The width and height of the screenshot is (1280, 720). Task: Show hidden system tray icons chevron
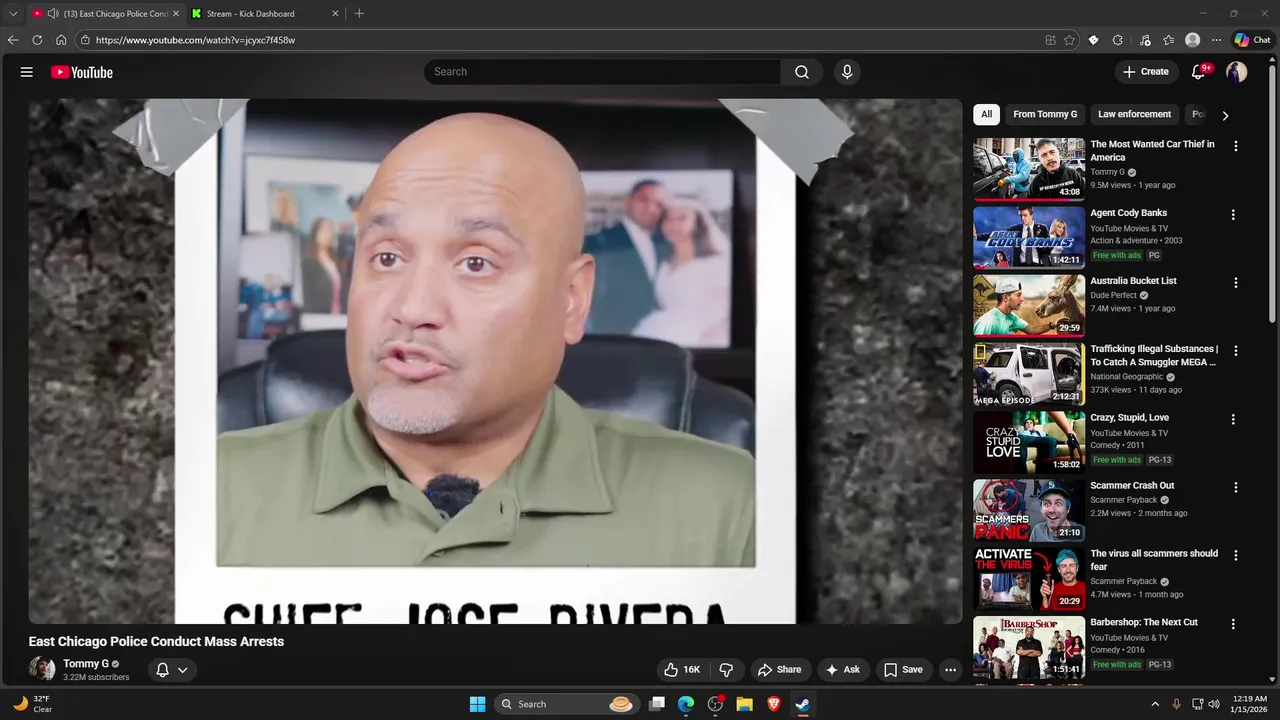point(1155,704)
